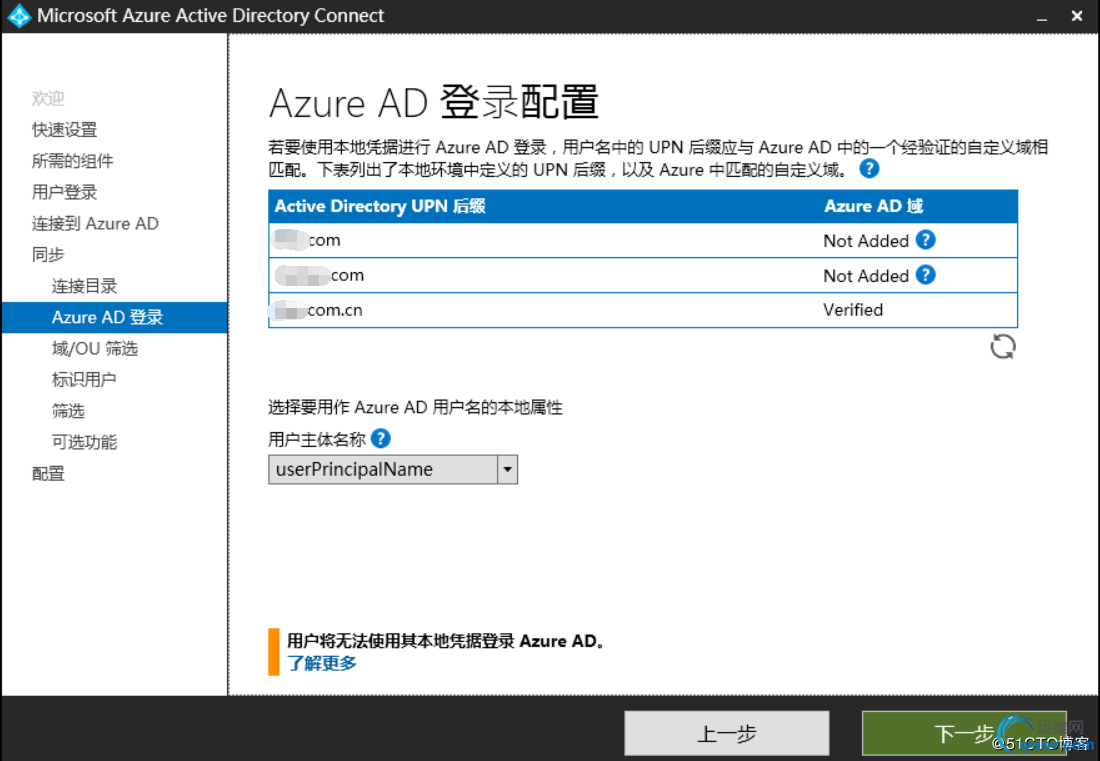Open the 标识用户 step

[x=84, y=379]
